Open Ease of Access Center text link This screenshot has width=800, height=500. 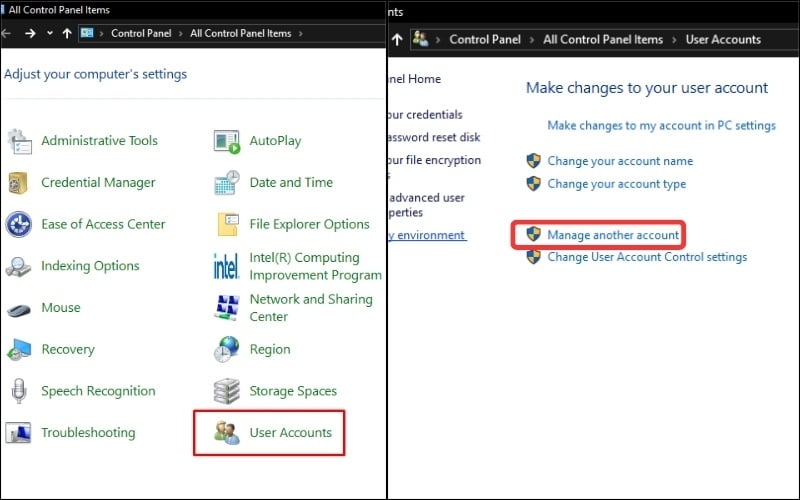pyautogui.click(x=103, y=224)
